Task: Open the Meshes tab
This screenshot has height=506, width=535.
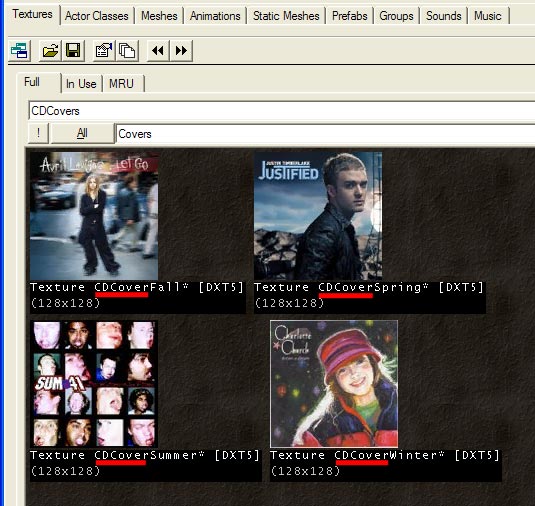Action: point(159,16)
